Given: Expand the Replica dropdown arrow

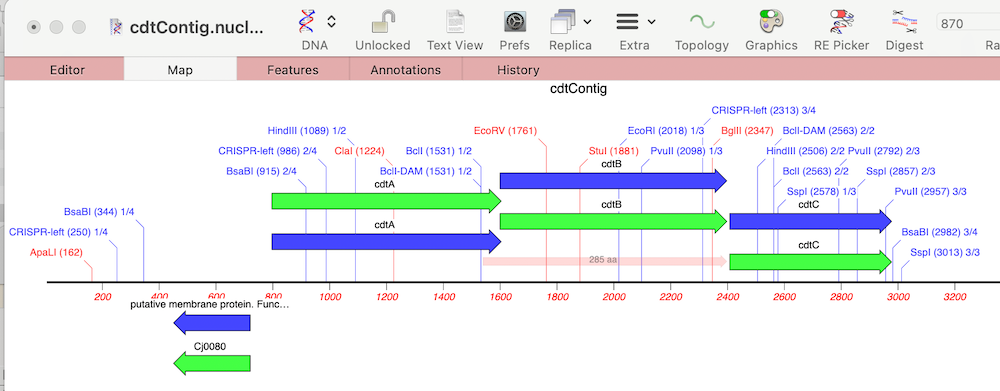Looking at the screenshot, I should [587, 22].
